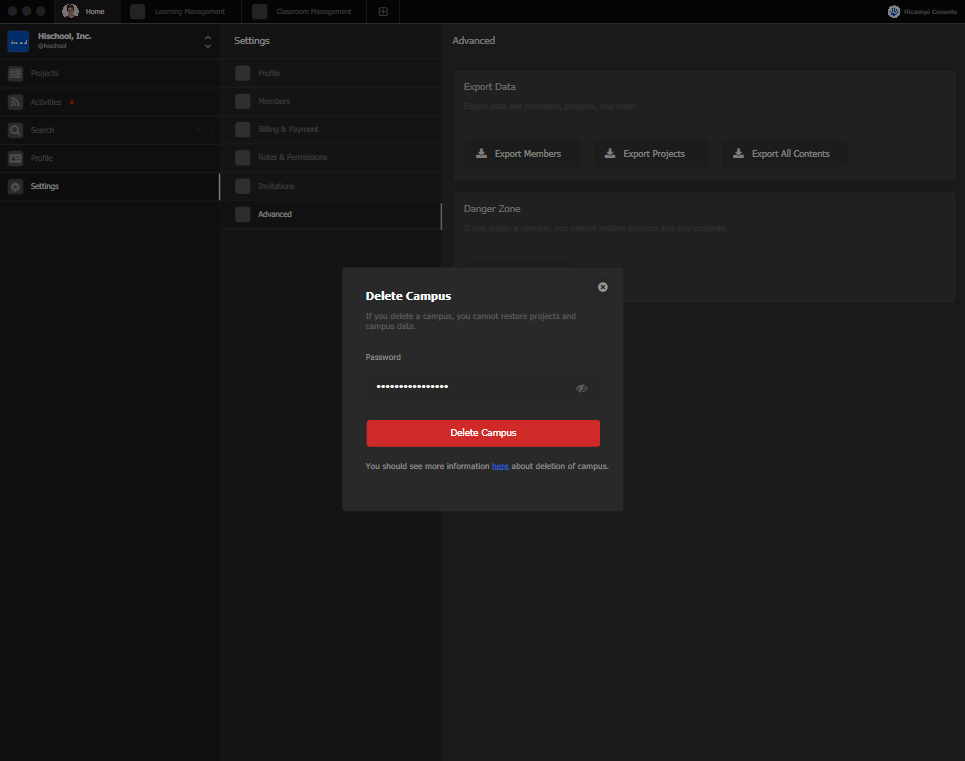This screenshot has width=965, height=761.
Task: Click the Export Members button
Action: point(522,154)
